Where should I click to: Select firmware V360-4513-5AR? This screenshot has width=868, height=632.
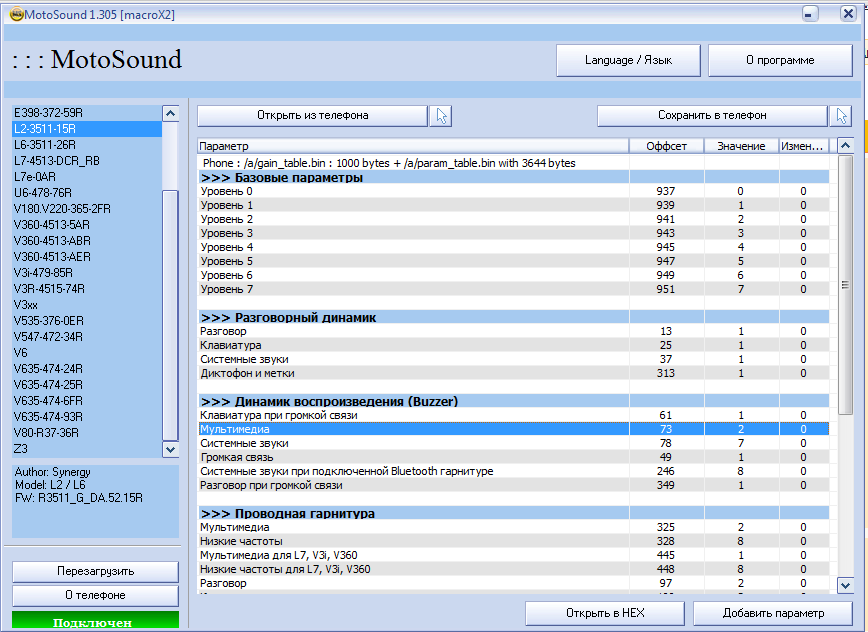coord(87,225)
